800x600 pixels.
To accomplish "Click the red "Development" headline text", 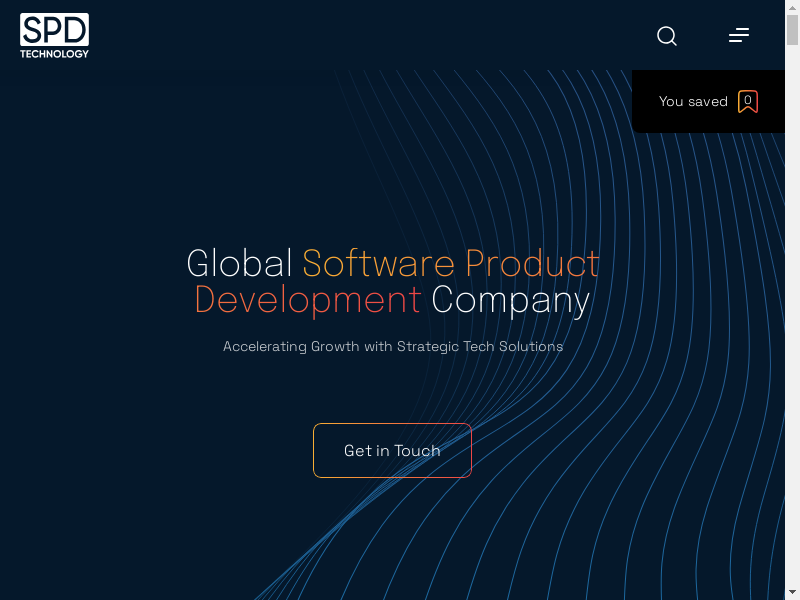I will [307, 300].
